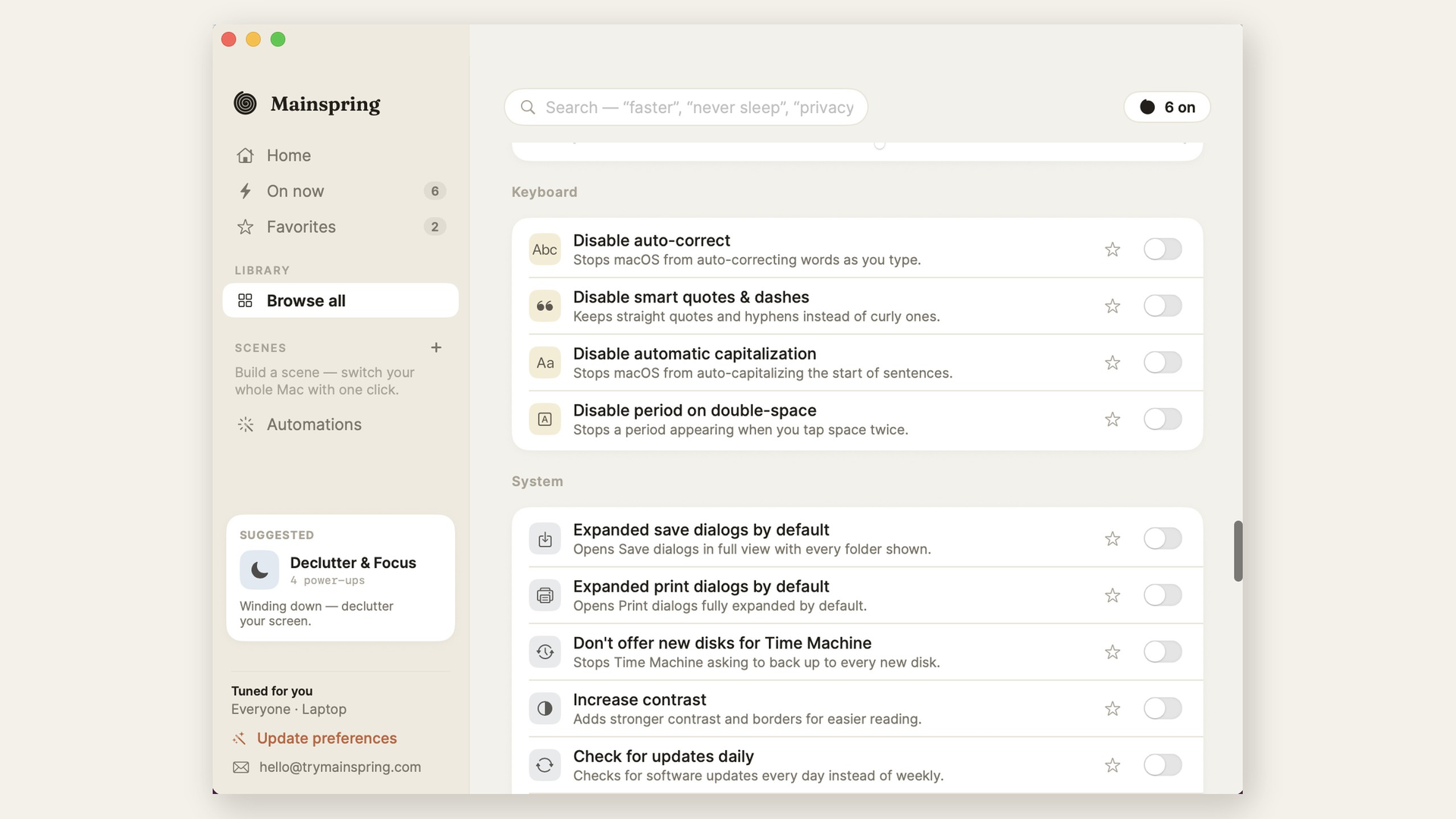This screenshot has height=819, width=1456.
Task: Enable Expanded save dialogs by default switch
Action: [x=1163, y=539]
